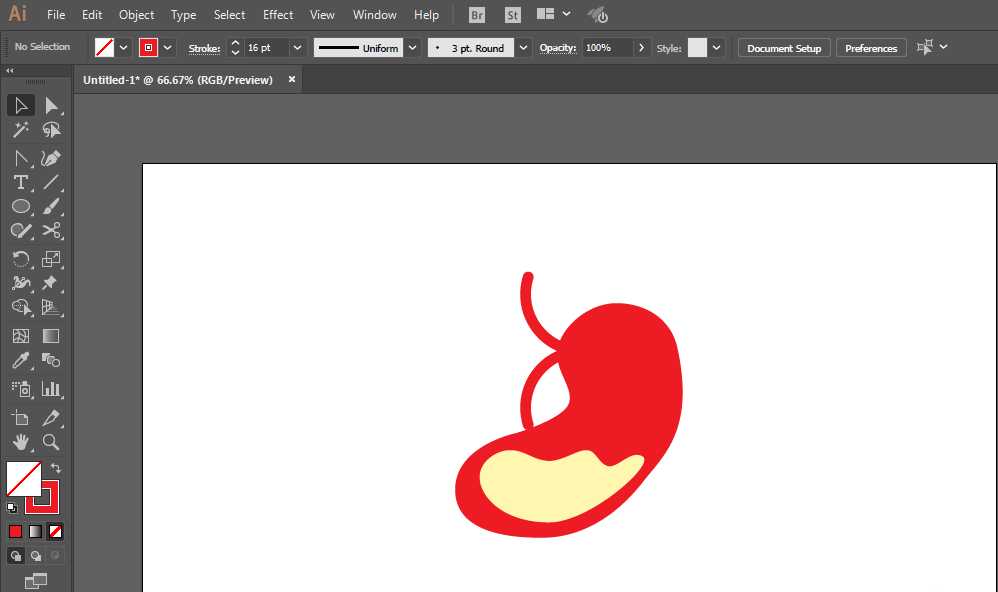The height and width of the screenshot is (592, 998).
Task: Open the Effect menu
Action: (x=278, y=14)
